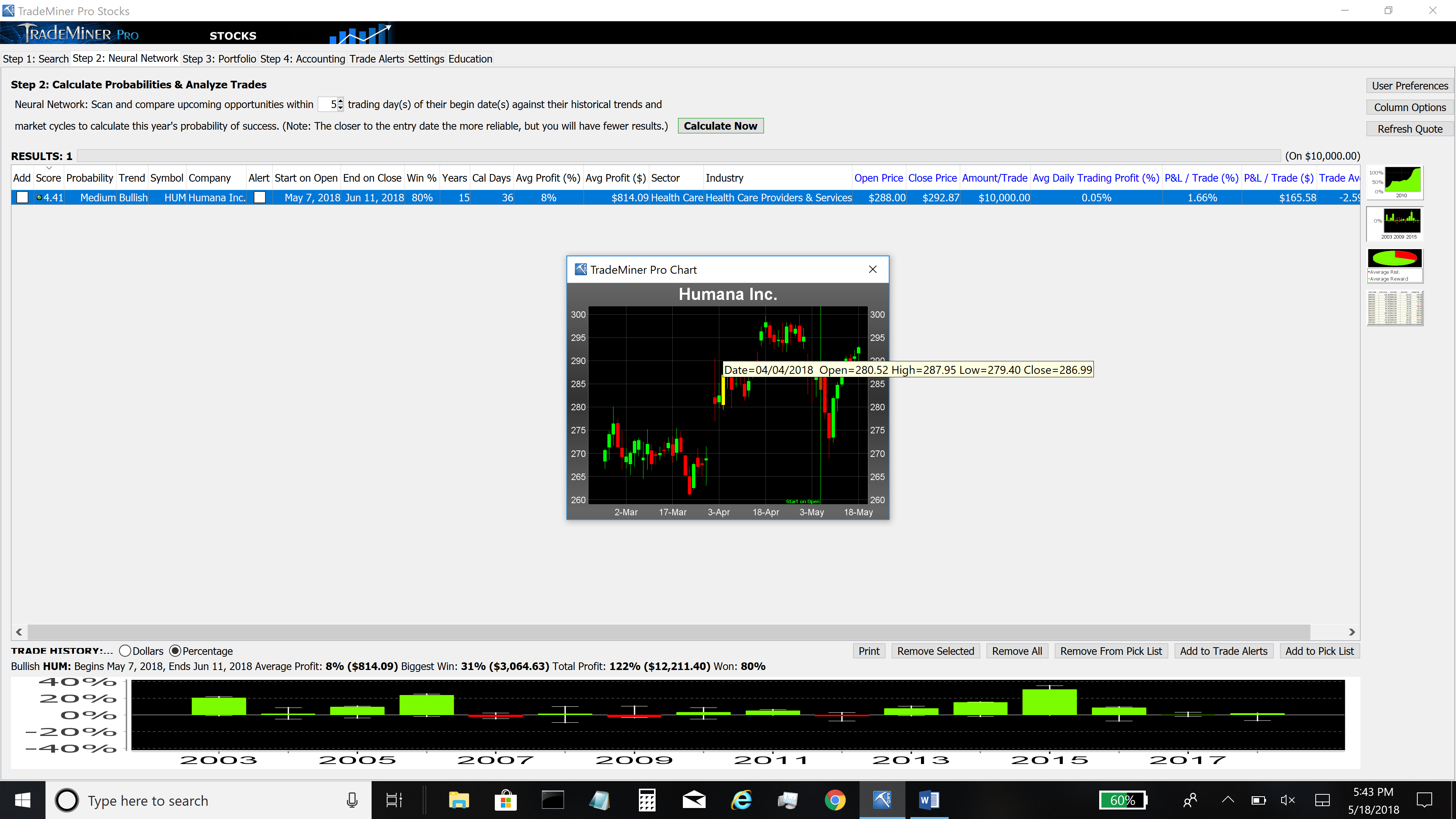The image size is (1456, 819).
Task: Open User Preferences
Action: 1410,86
